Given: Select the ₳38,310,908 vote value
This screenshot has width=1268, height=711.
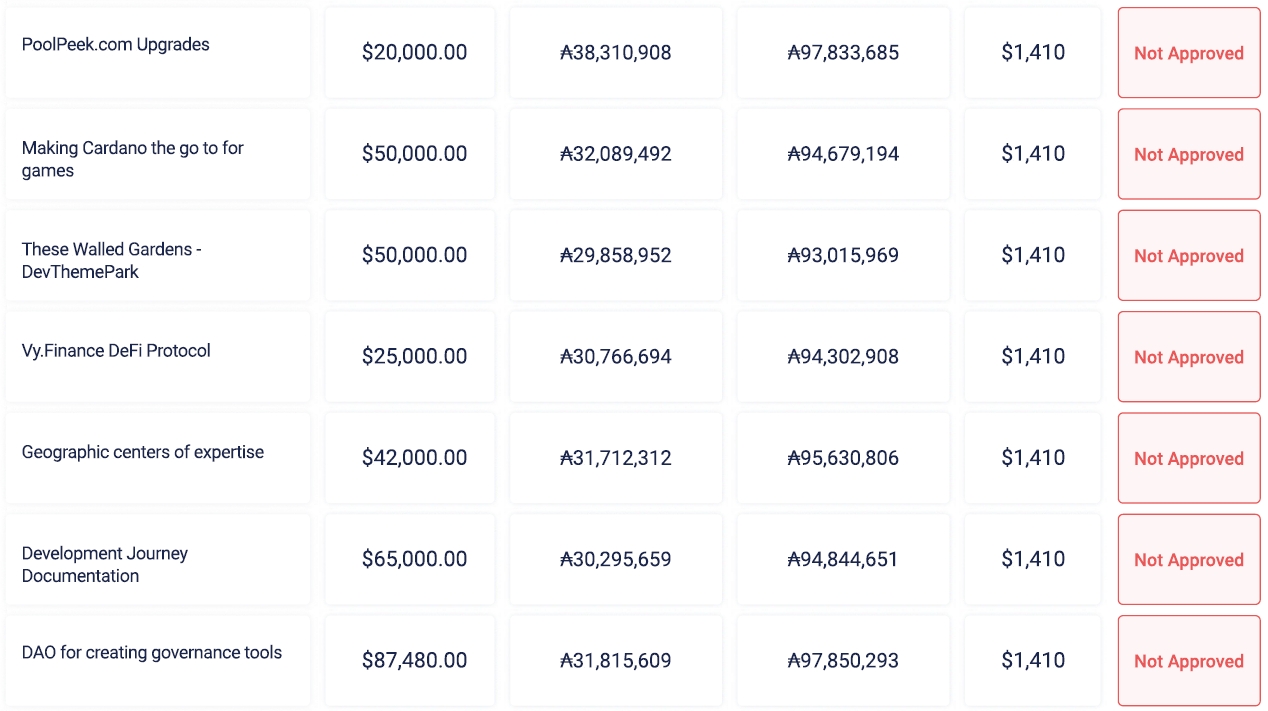Looking at the screenshot, I should coord(616,53).
